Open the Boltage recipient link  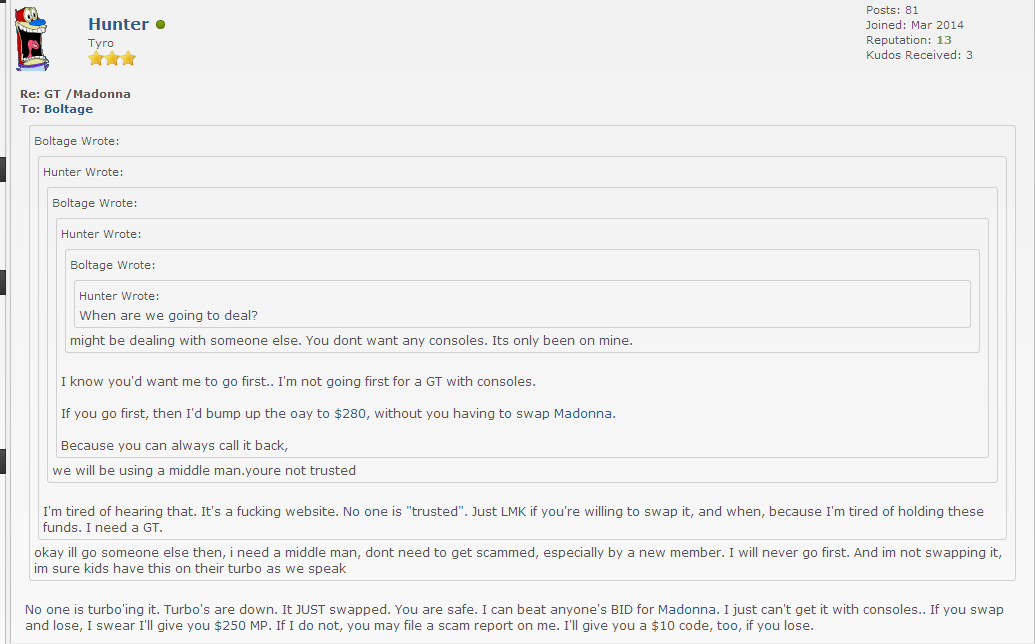[x=68, y=109]
